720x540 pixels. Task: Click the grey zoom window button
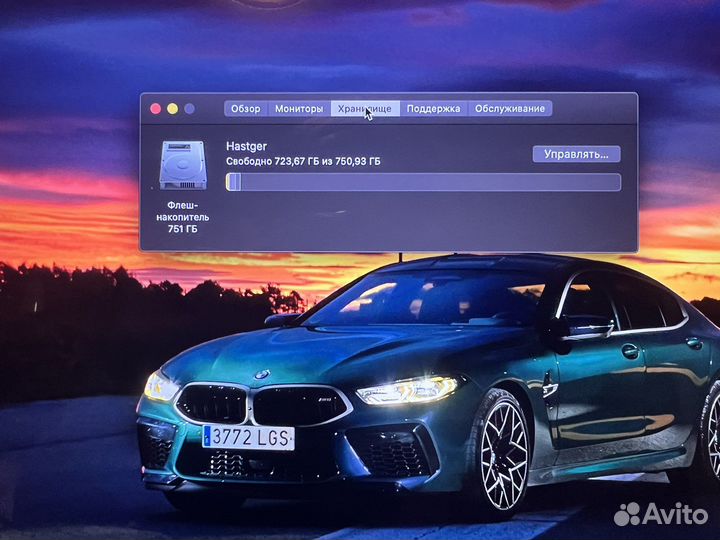tap(189, 108)
